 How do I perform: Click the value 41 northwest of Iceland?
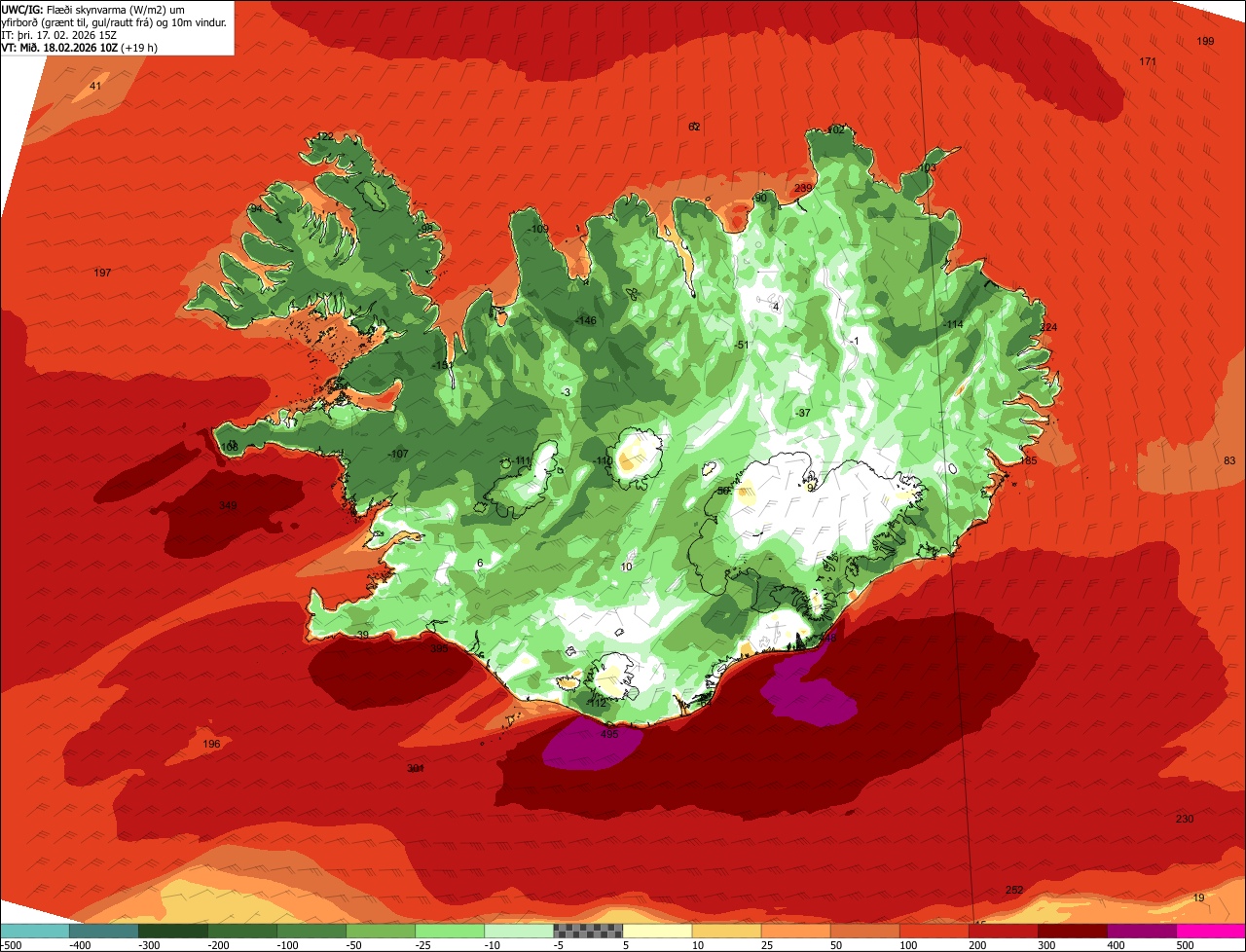(94, 87)
